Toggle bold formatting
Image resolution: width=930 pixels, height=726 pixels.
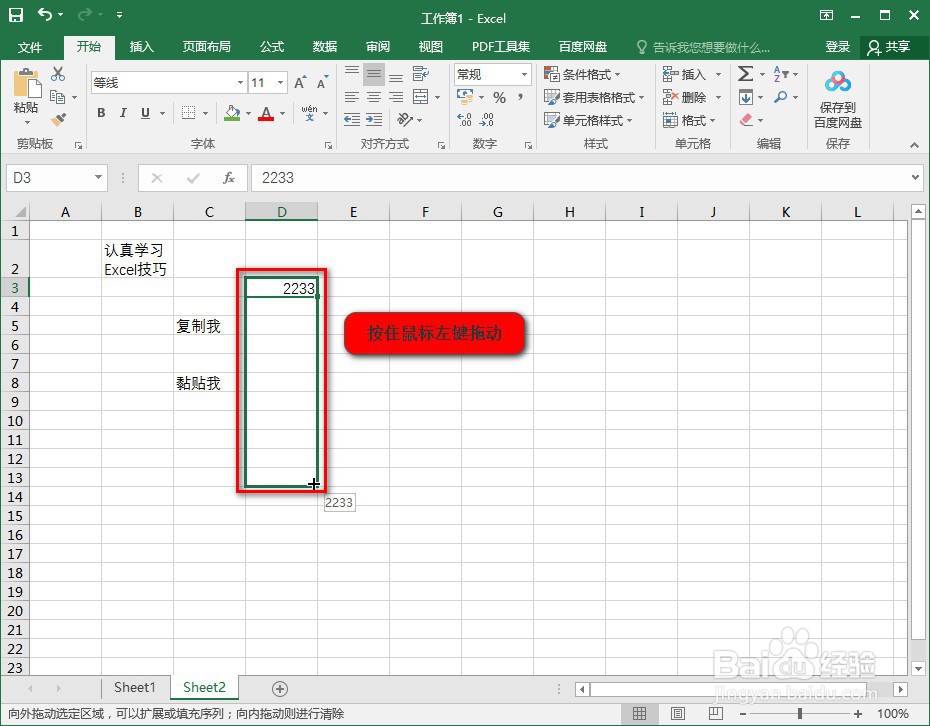coord(99,113)
